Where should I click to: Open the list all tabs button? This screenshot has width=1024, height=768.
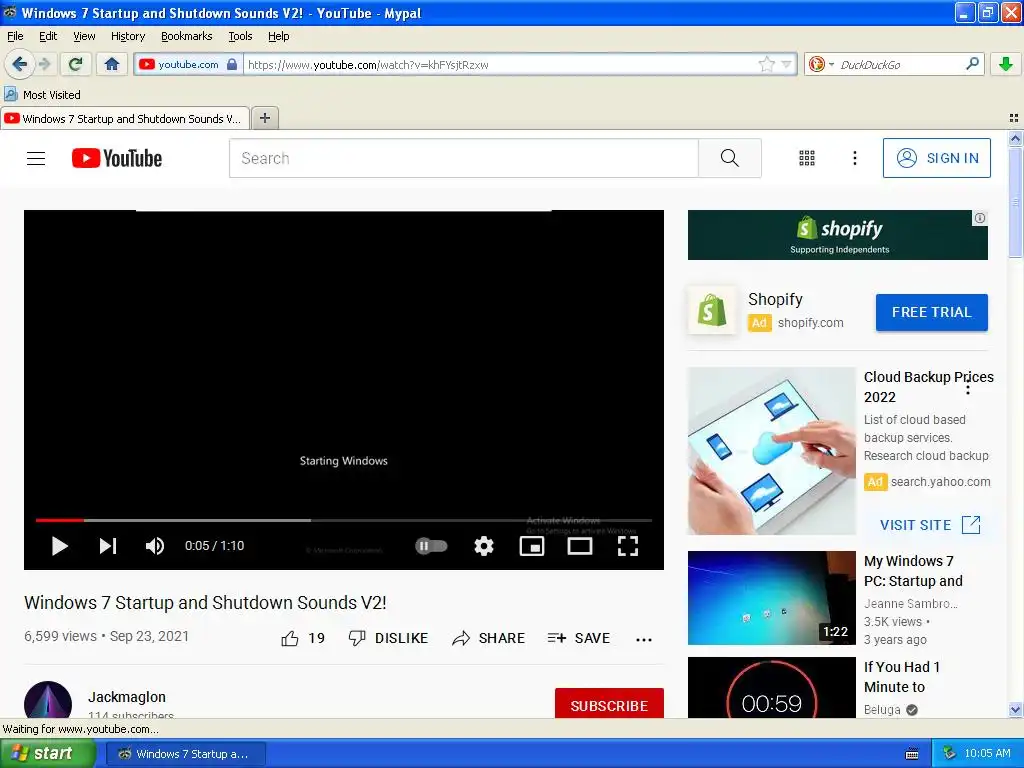coord(1014,118)
